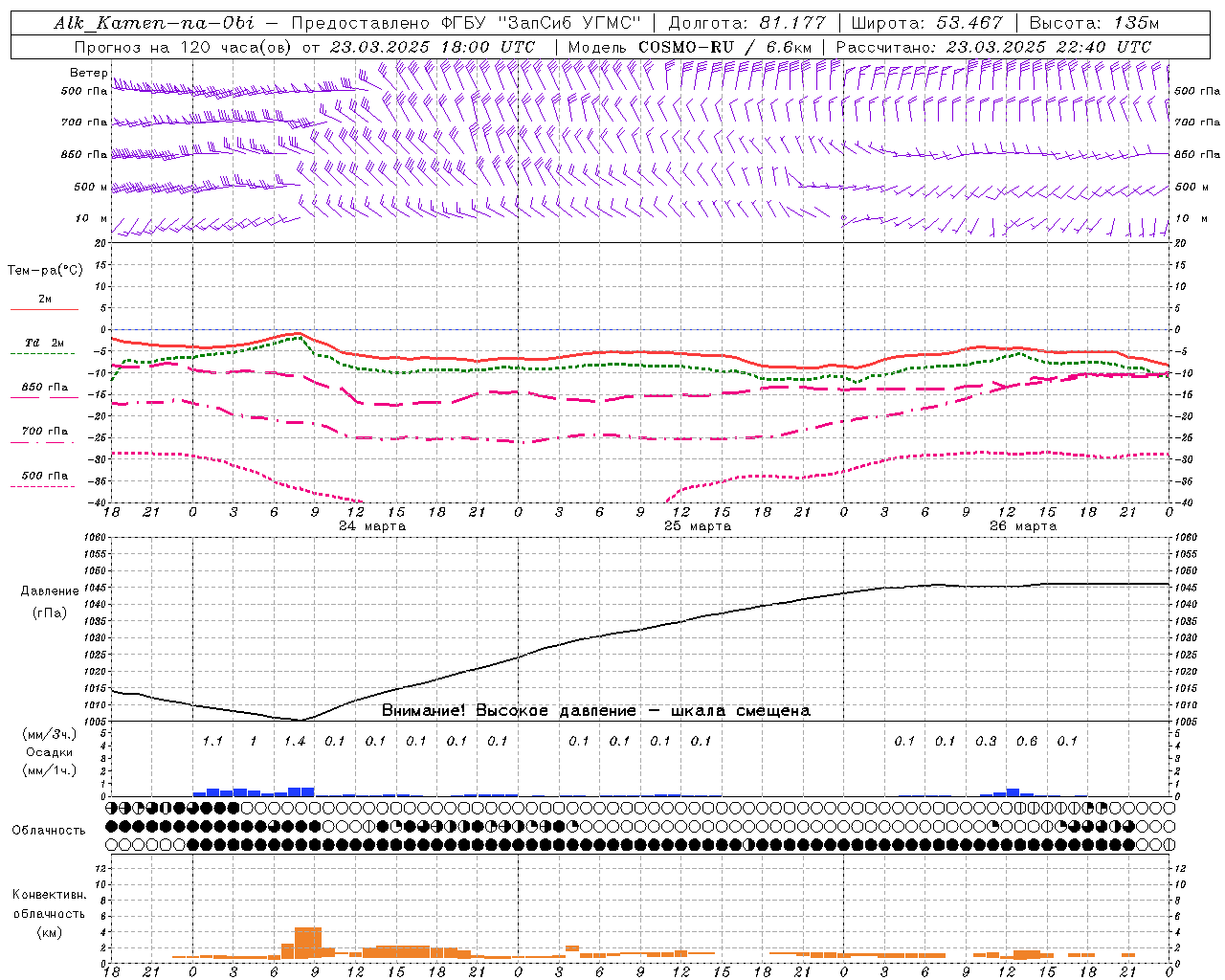The height and width of the screenshot is (980, 1225).
Task: Click the Облачность cloud cover label
Action: click(49, 831)
